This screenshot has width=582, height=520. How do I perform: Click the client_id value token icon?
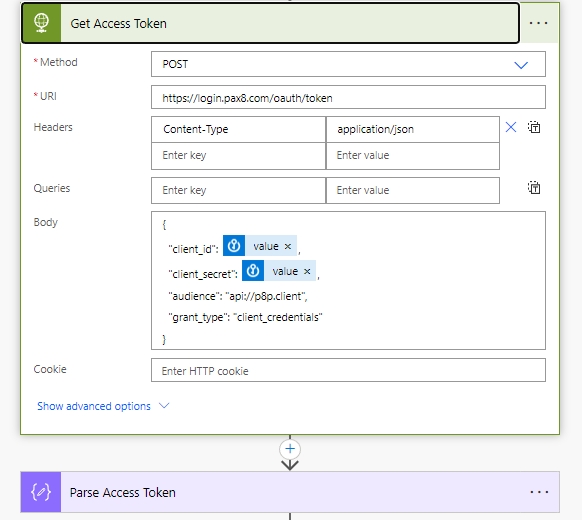coord(234,246)
